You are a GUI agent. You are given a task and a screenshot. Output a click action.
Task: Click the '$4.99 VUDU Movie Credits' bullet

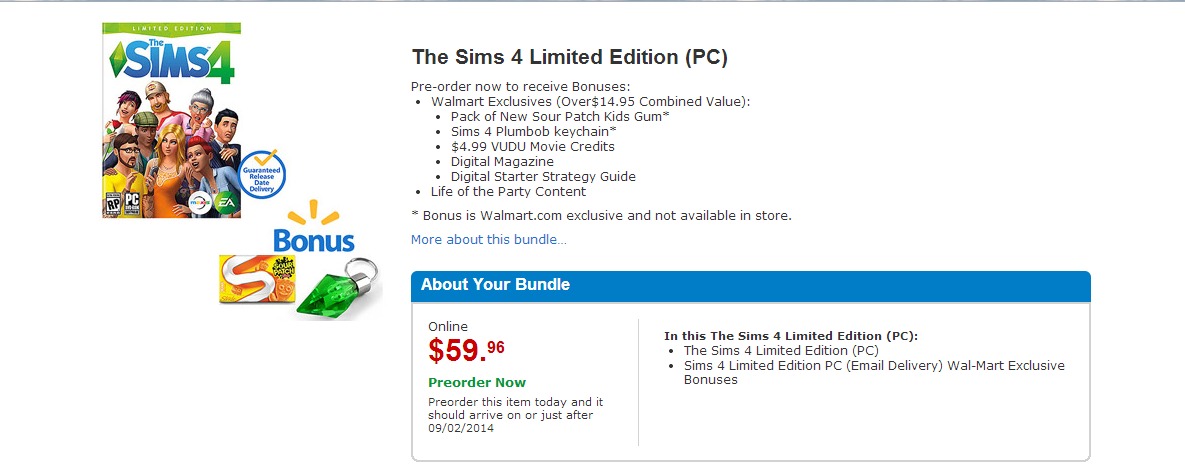[533, 147]
